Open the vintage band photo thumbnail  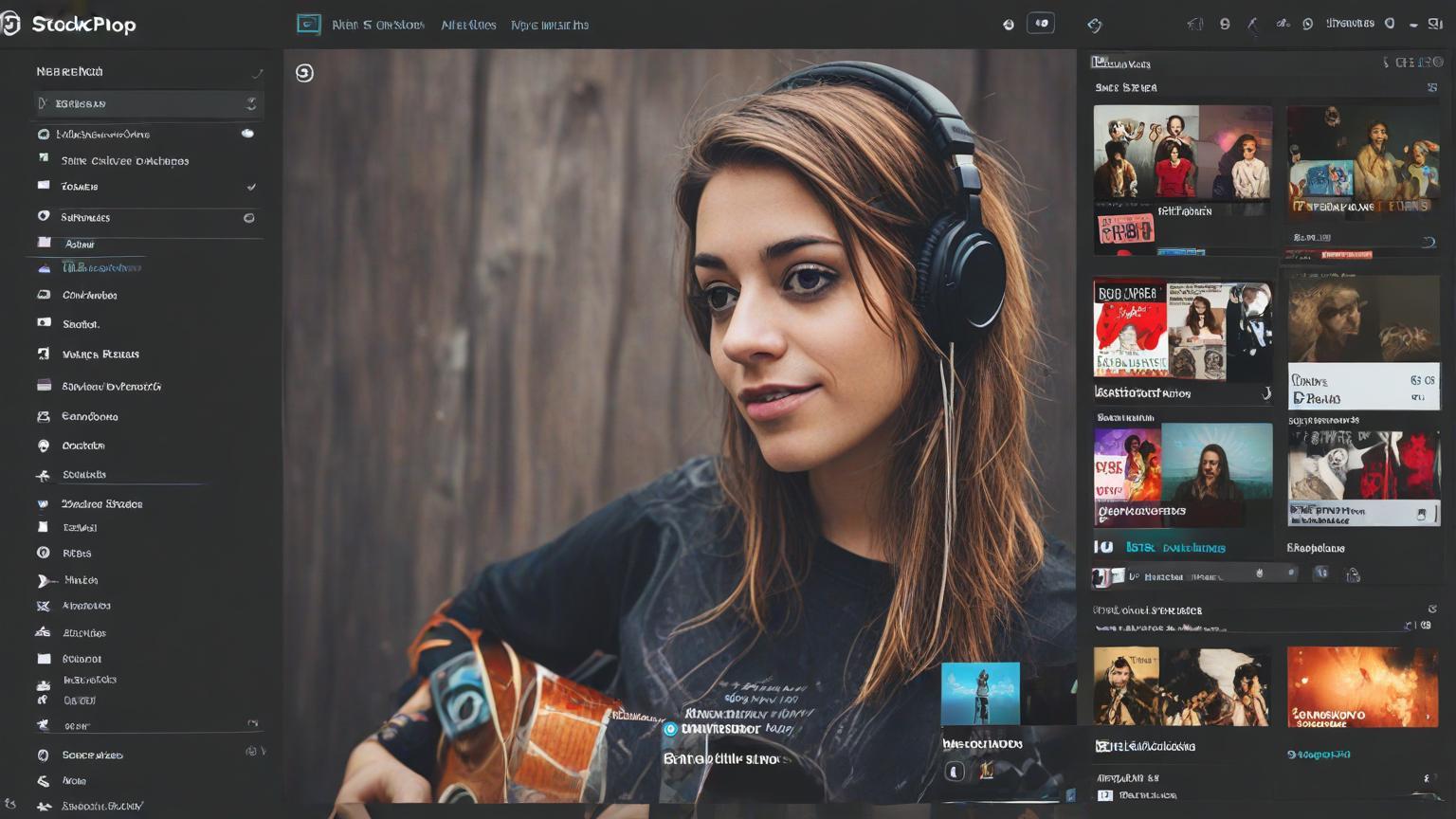[1182, 686]
